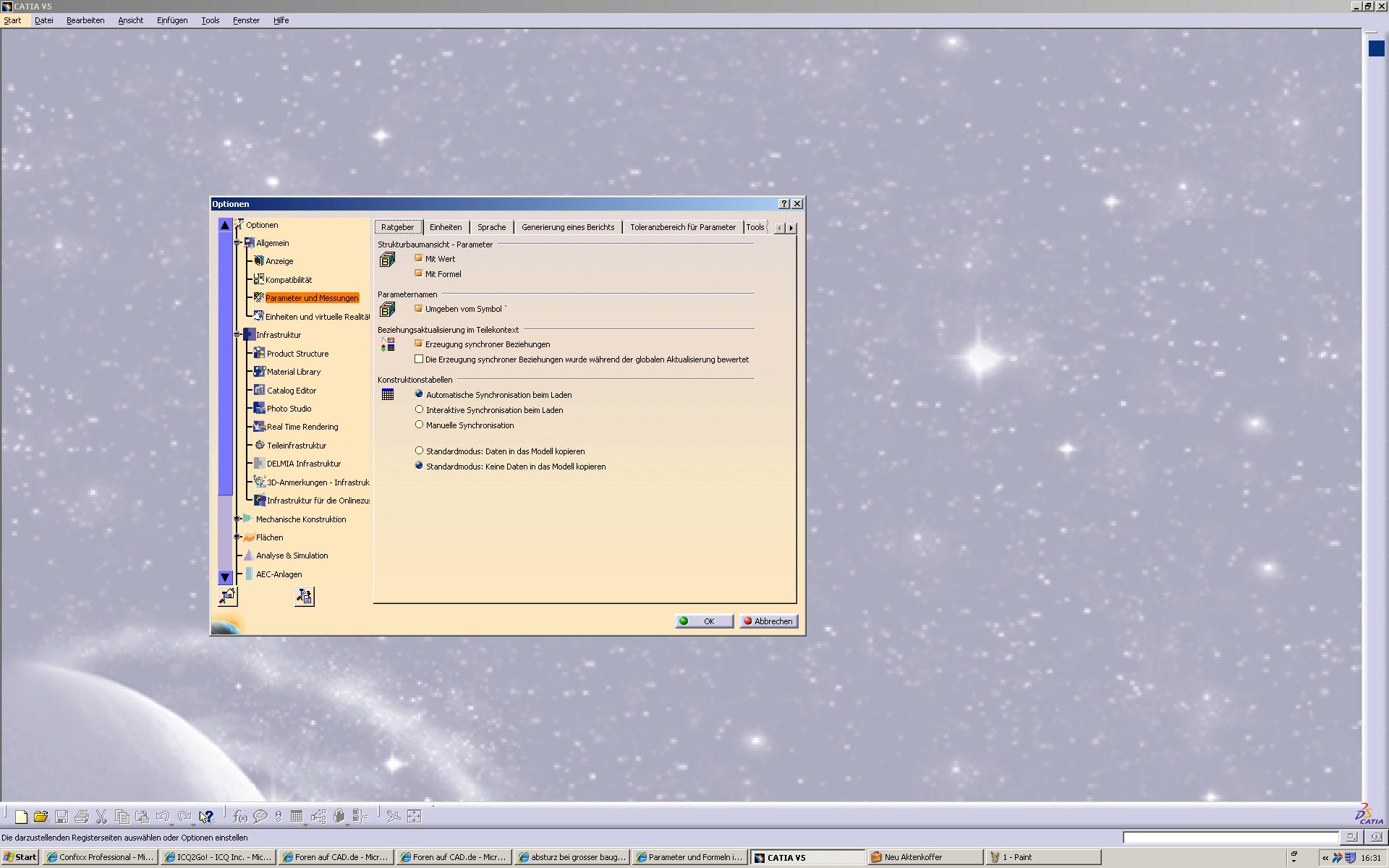The width and height of the screenshot is (1389, 868).
Task: Open the Toleranzbereich für Parameter tab
Action: pos(683,227)
